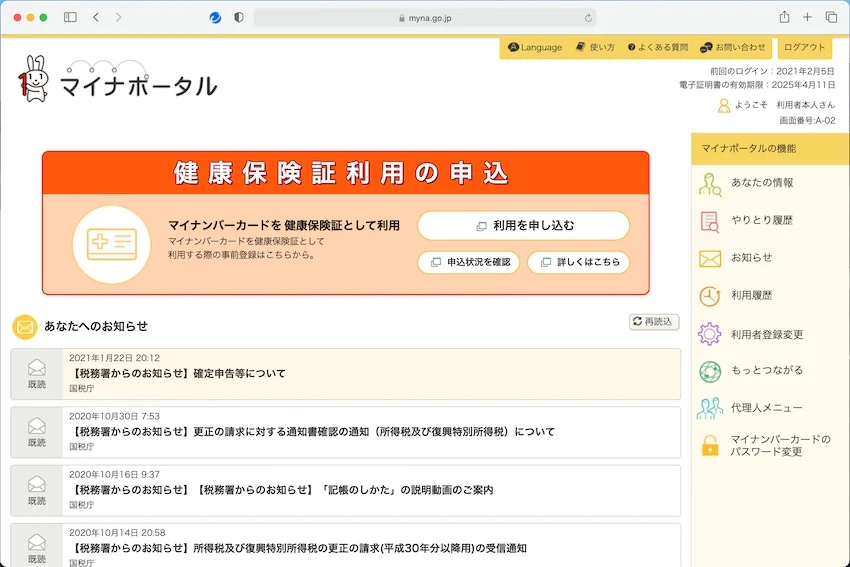Click the 利用者登録変更 link text
This screenshot has height=567, width=850.
point(767,334)
